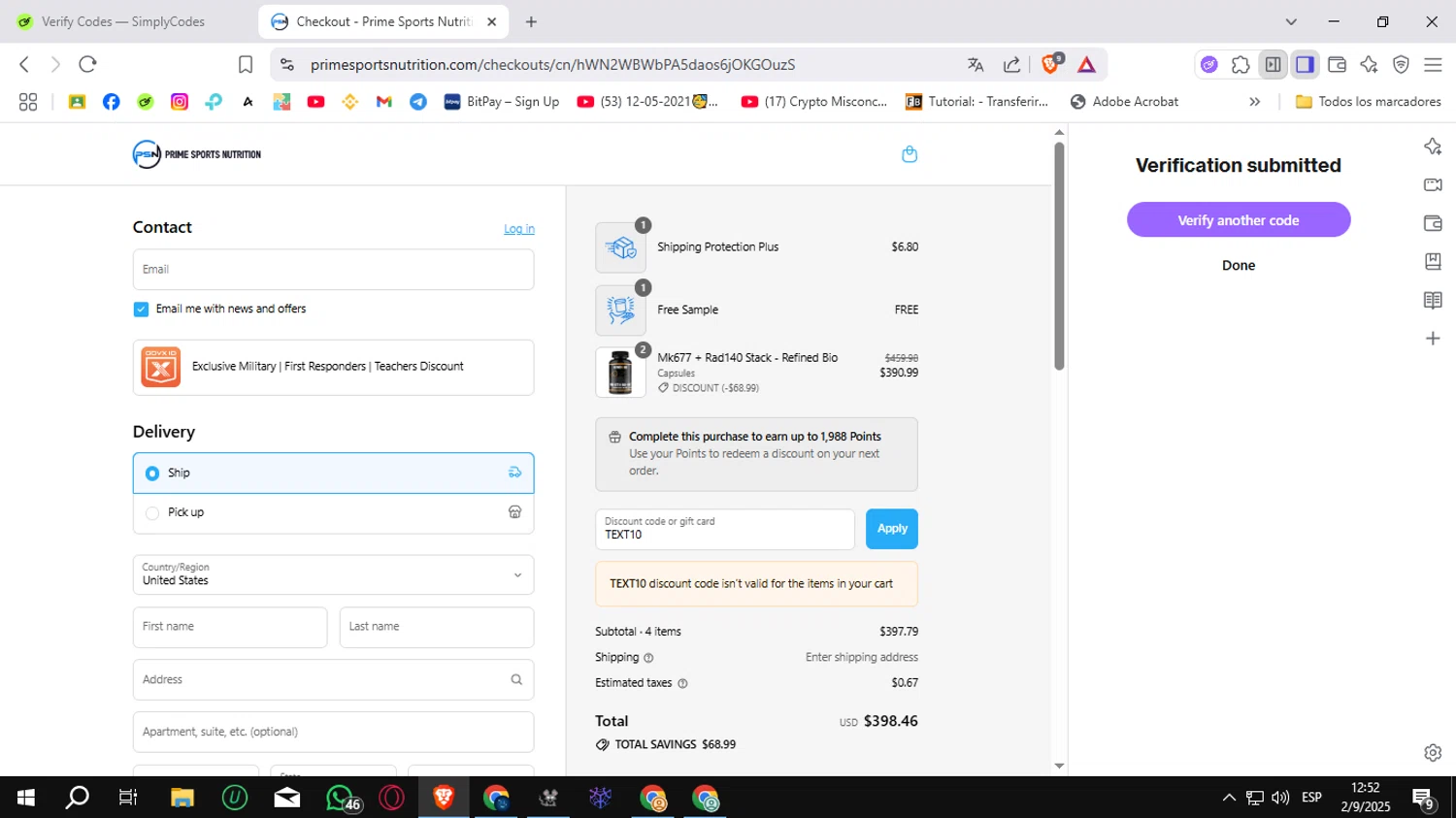Open Instagram bookmark icon

click(x=180, y=102)
